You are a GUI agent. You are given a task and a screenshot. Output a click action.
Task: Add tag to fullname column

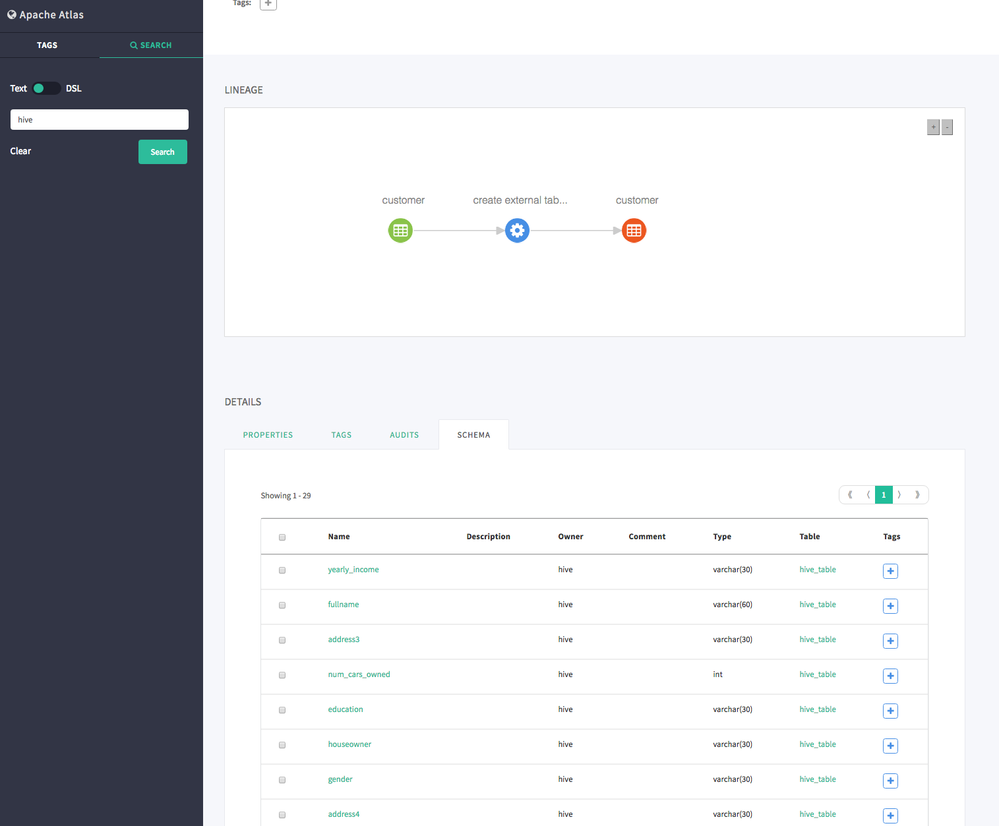click(x=890, y=606)
